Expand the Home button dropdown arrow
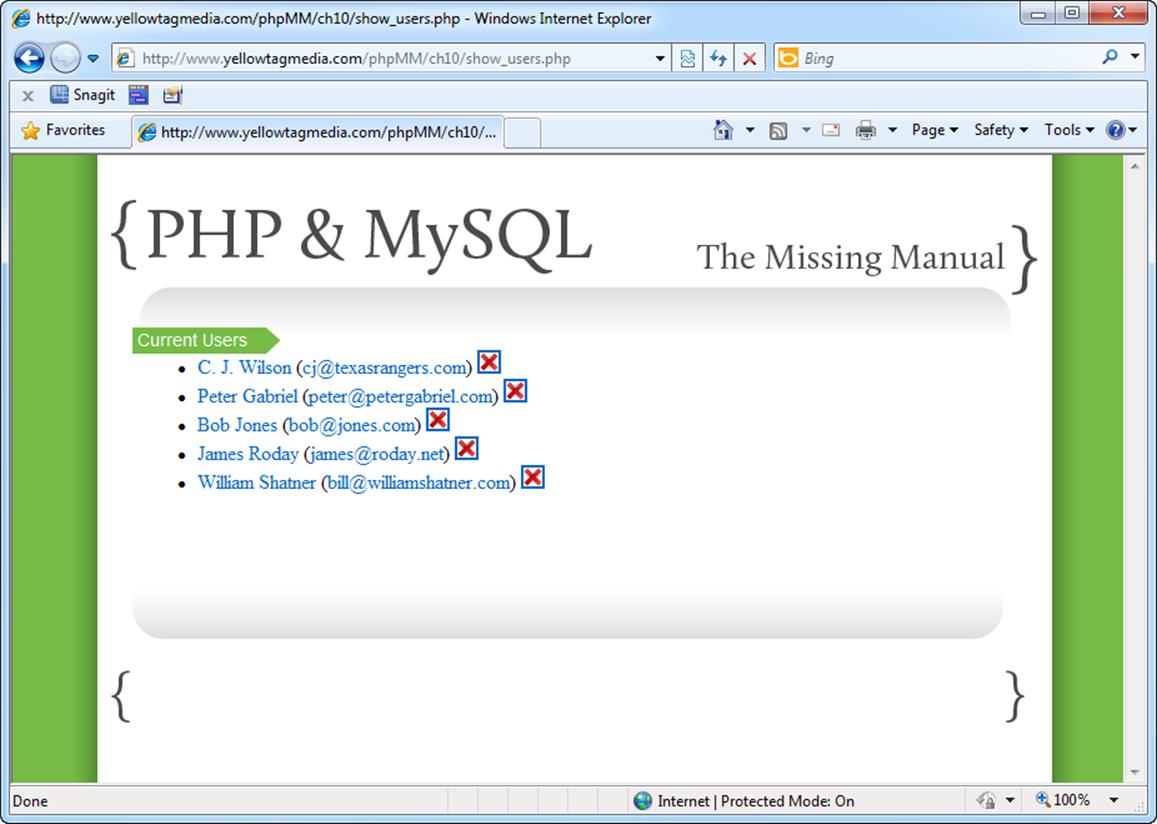This screenshot has width=1157, height=824. (x=750, y=130)
